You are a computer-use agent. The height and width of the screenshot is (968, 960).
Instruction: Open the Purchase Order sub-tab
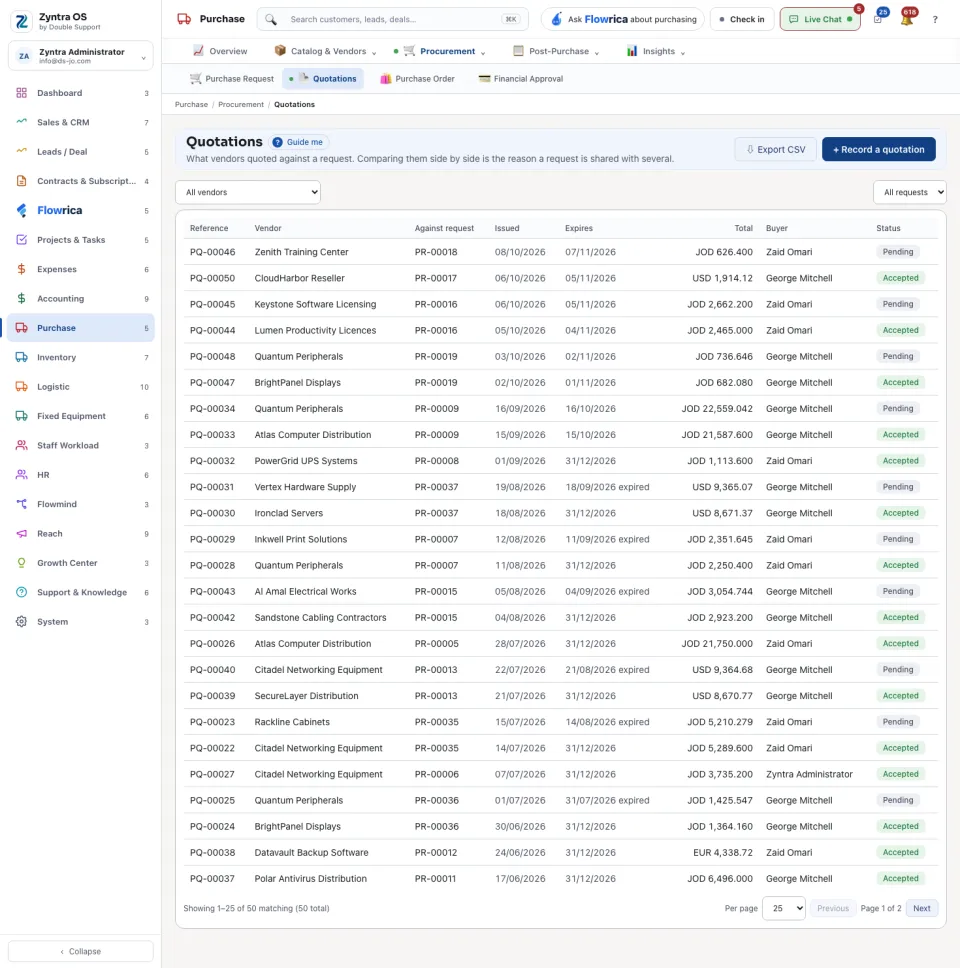417,79
